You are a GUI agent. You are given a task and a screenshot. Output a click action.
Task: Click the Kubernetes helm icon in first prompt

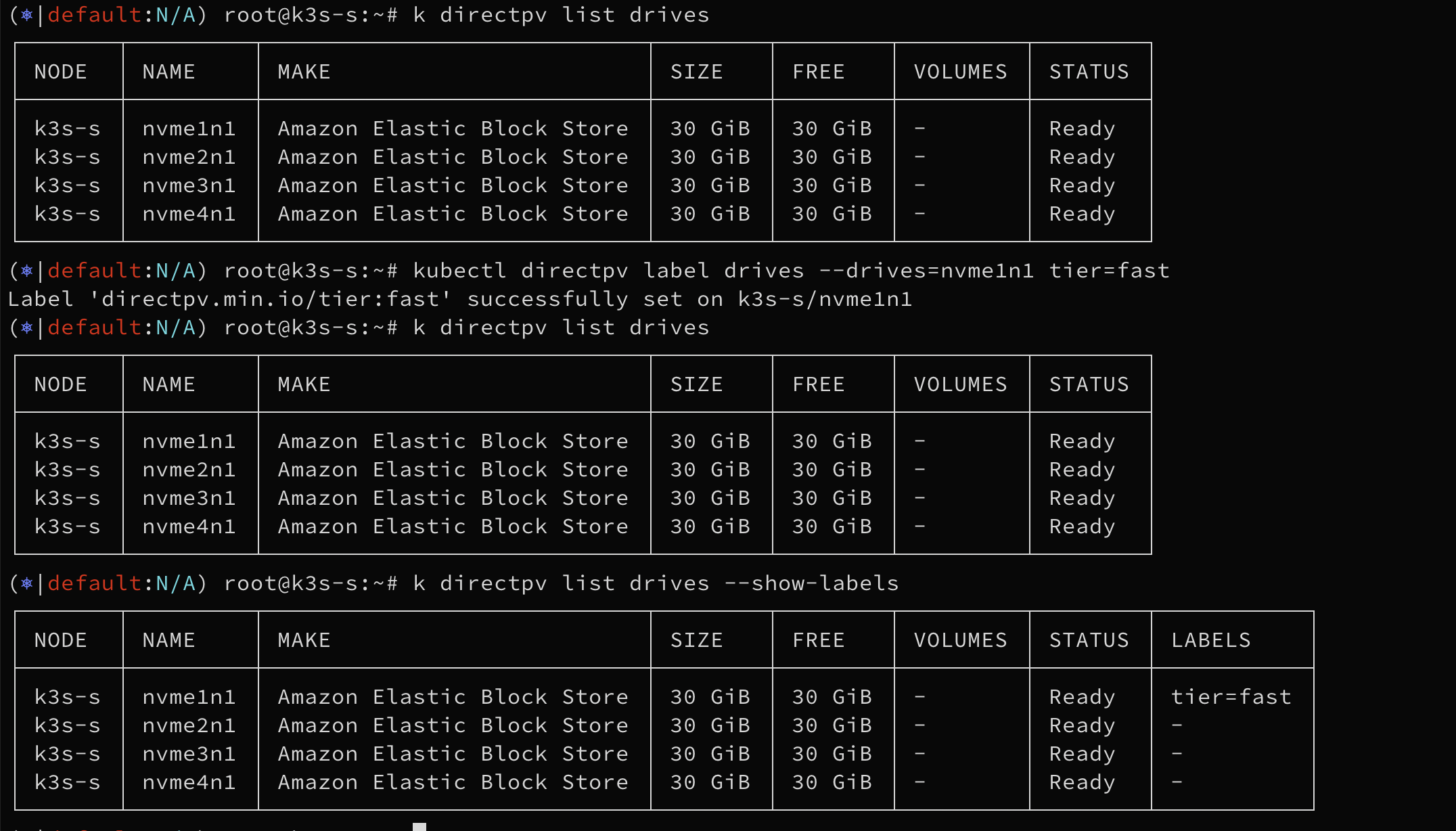(x=27, y=15)
